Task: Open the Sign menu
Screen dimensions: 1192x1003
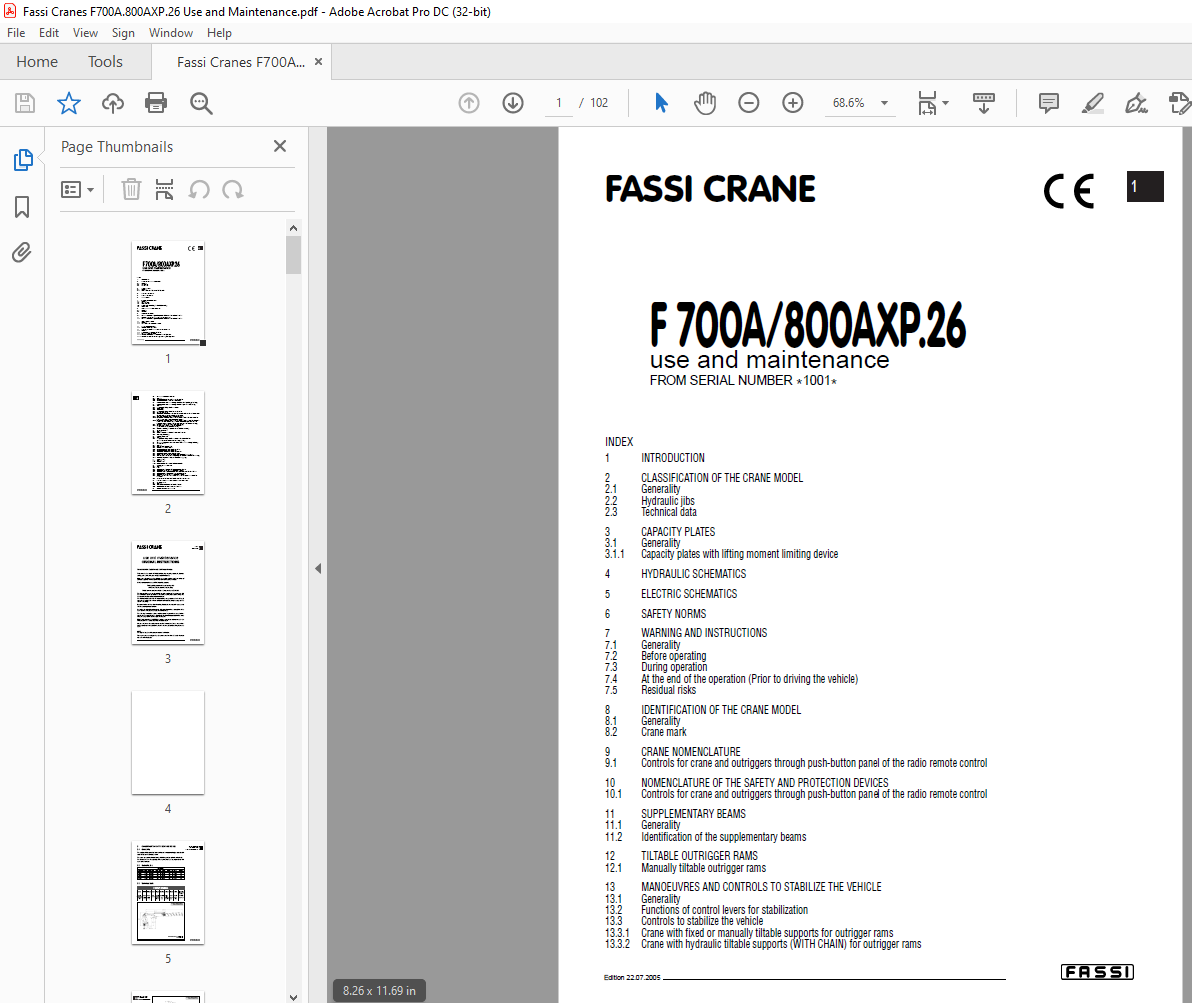Action: coord(123,33)
